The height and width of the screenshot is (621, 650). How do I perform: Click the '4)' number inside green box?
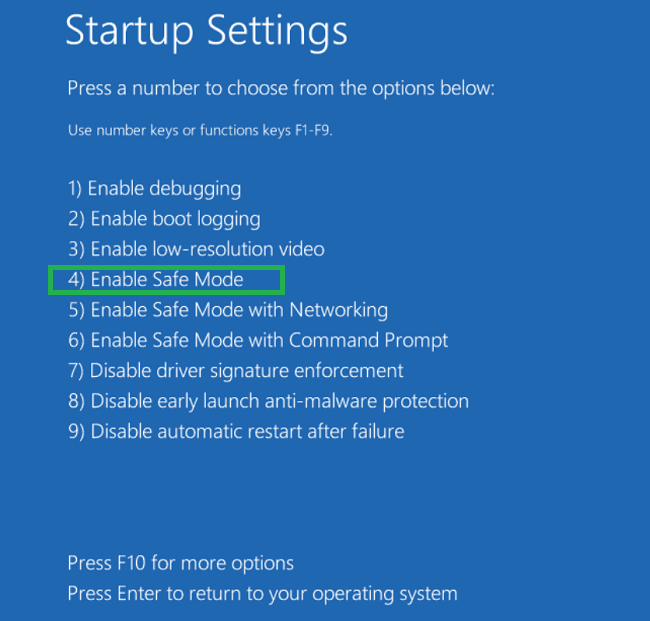[x=76, y=280]
